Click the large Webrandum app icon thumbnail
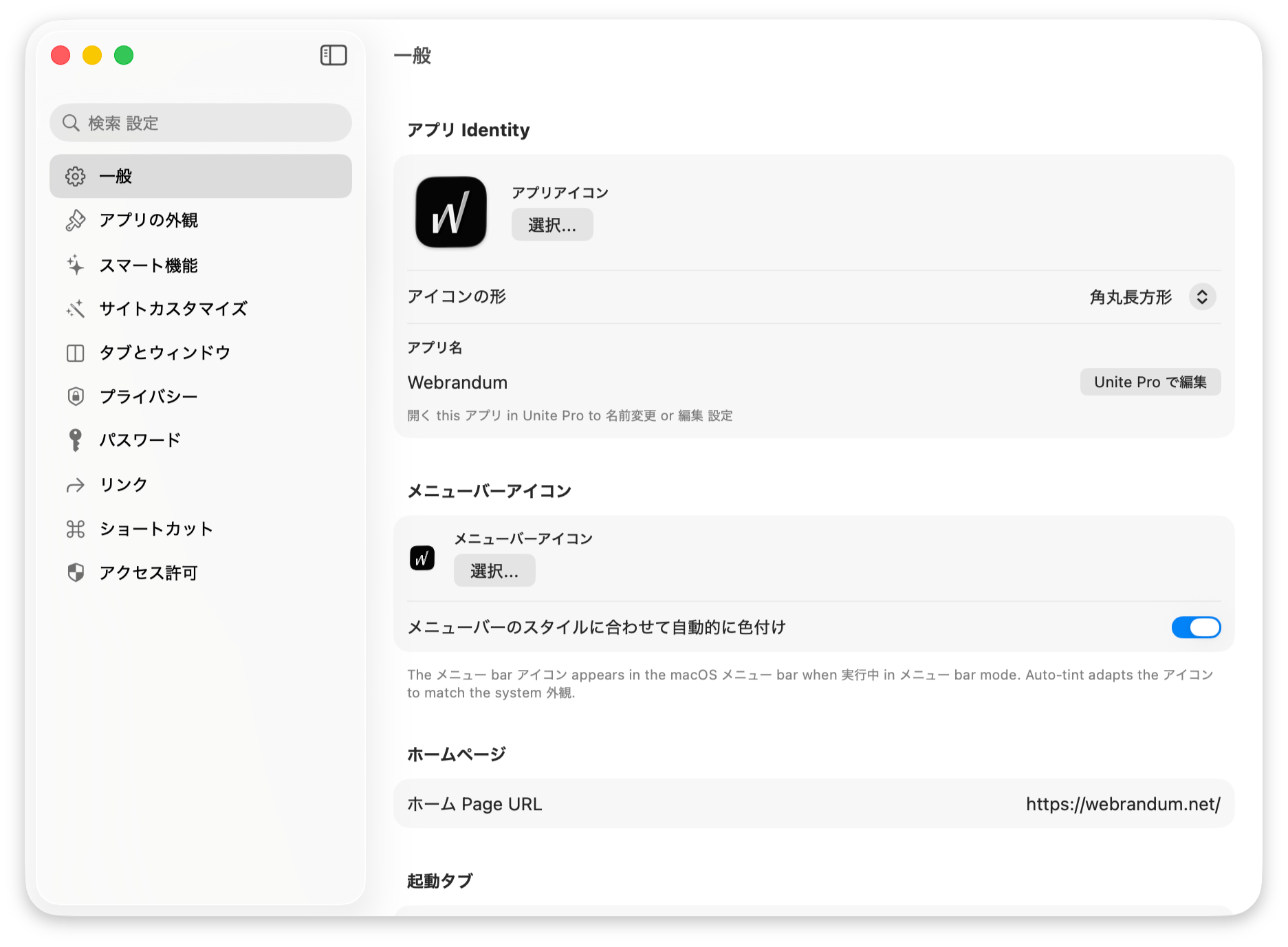1288x947 pixels. pos(451,212)
